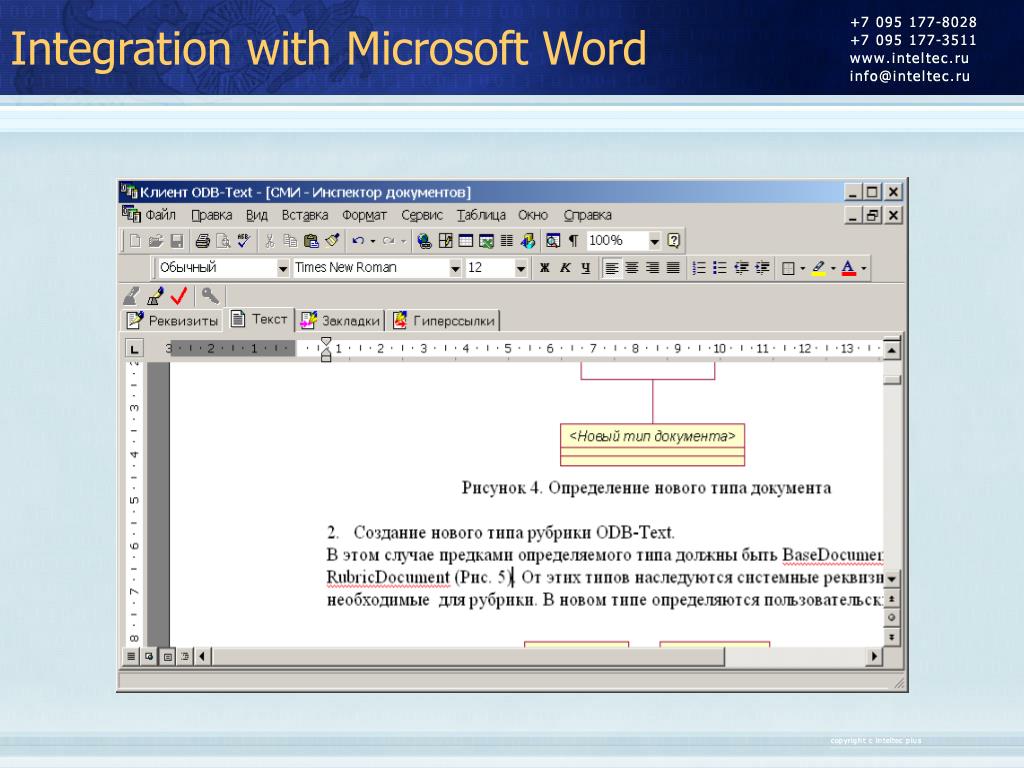The image size is (1024, 768).
Task: Toggle italic formatting (К)
Action: click(566, 268)
